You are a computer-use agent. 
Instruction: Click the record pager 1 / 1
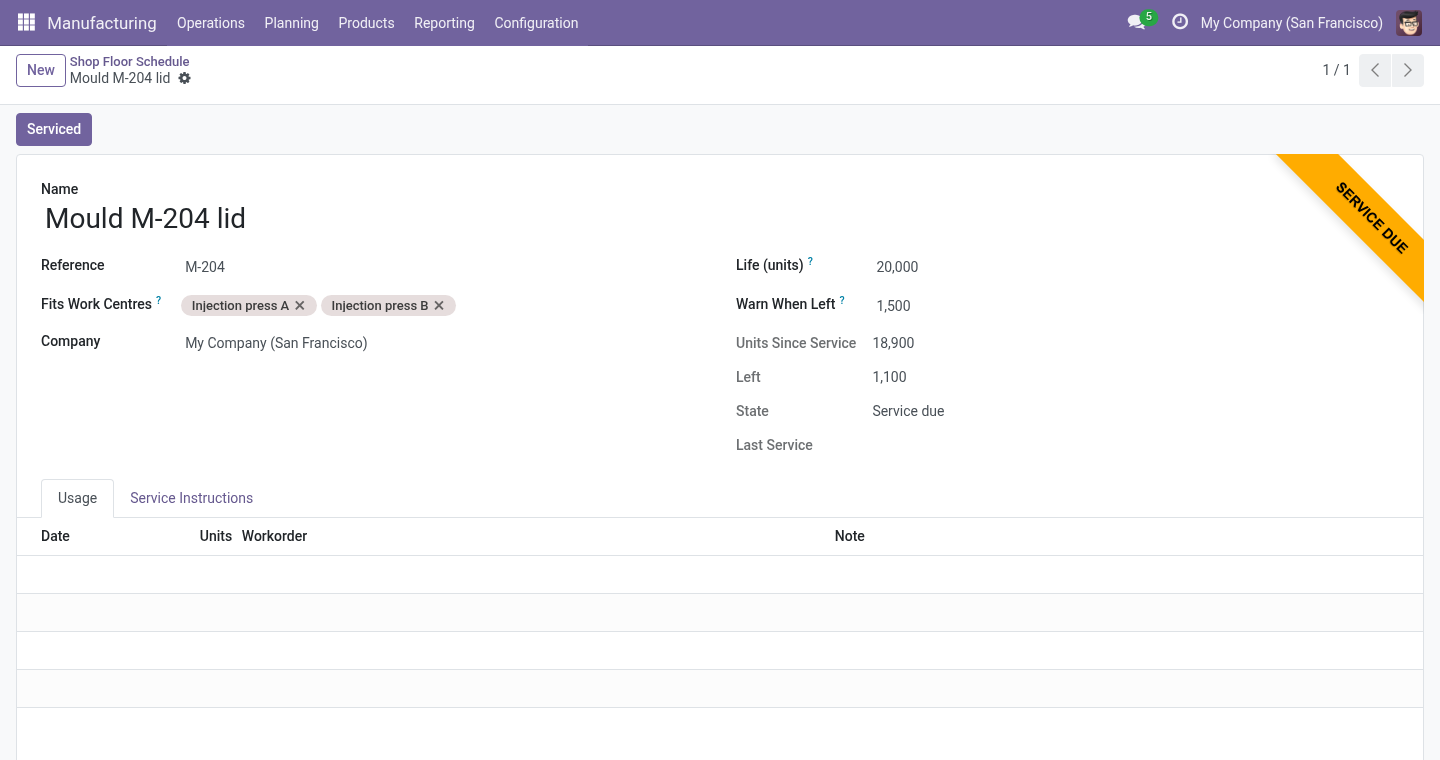click(1336, 70)
